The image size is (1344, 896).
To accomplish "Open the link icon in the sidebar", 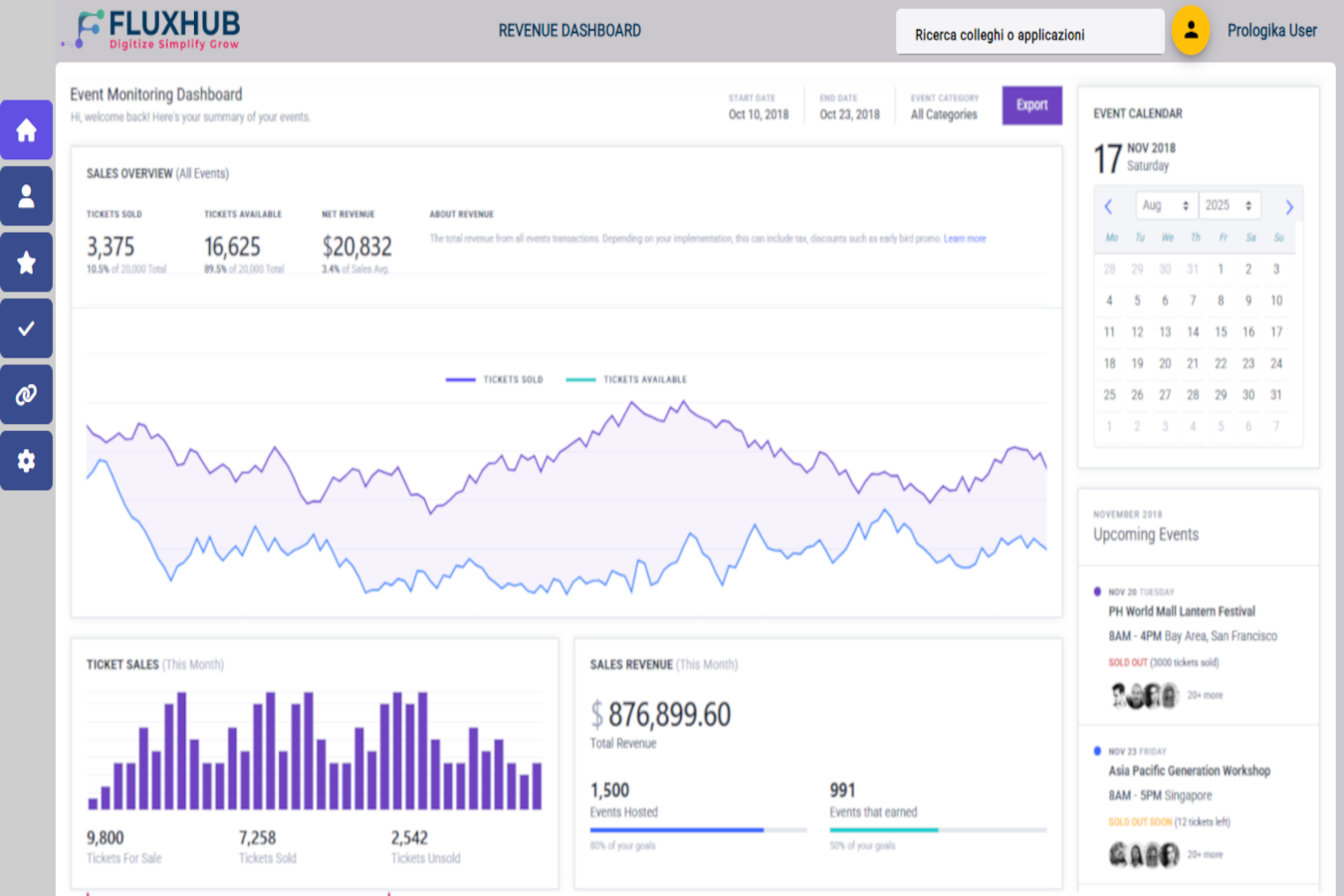I will 27,394.
